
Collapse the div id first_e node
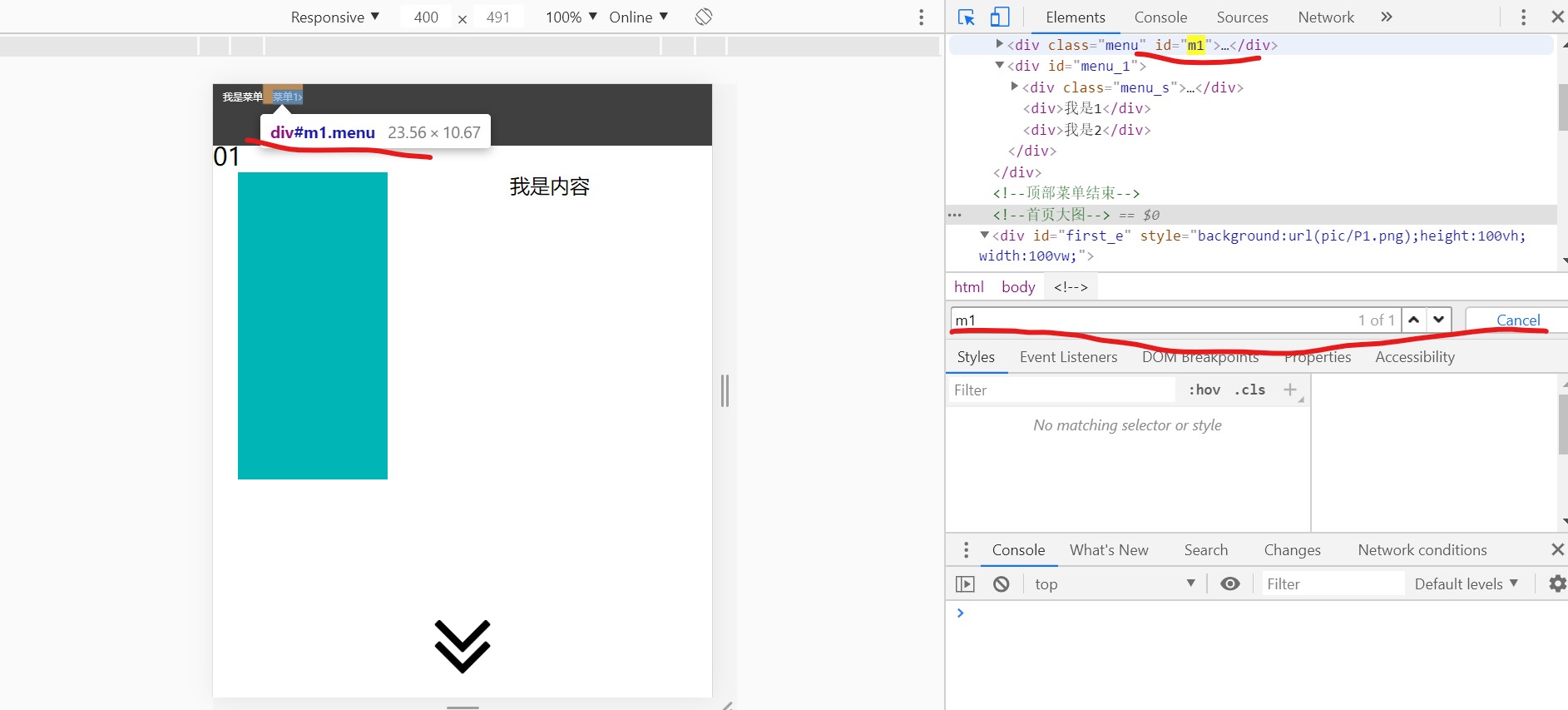pos(984,236)
